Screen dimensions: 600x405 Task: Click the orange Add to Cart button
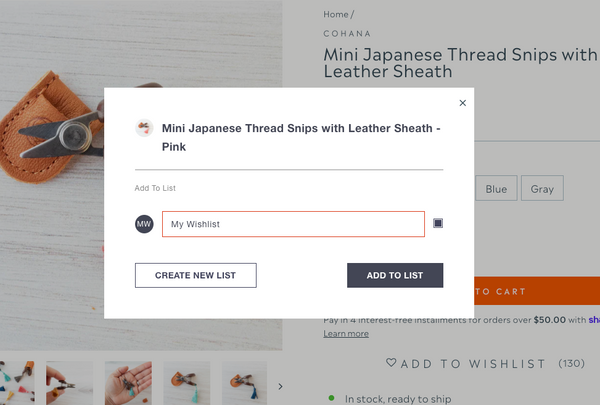click(537, 291)
